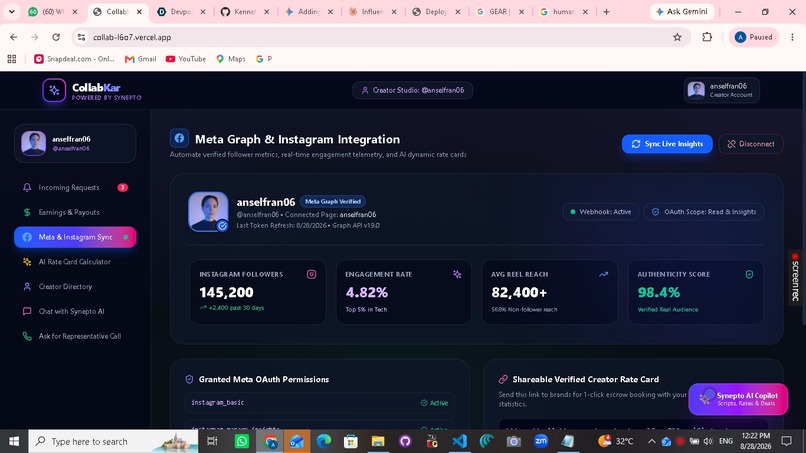Bookmark this page with star icon
806x453 pixels.
point(677,37)
